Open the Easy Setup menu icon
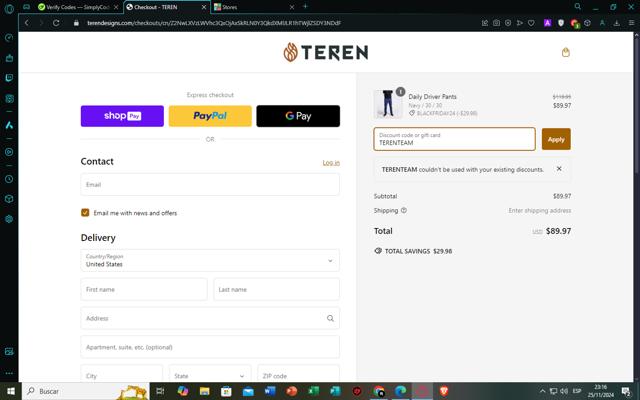This screenshot has width=640, height=400. 631,23
